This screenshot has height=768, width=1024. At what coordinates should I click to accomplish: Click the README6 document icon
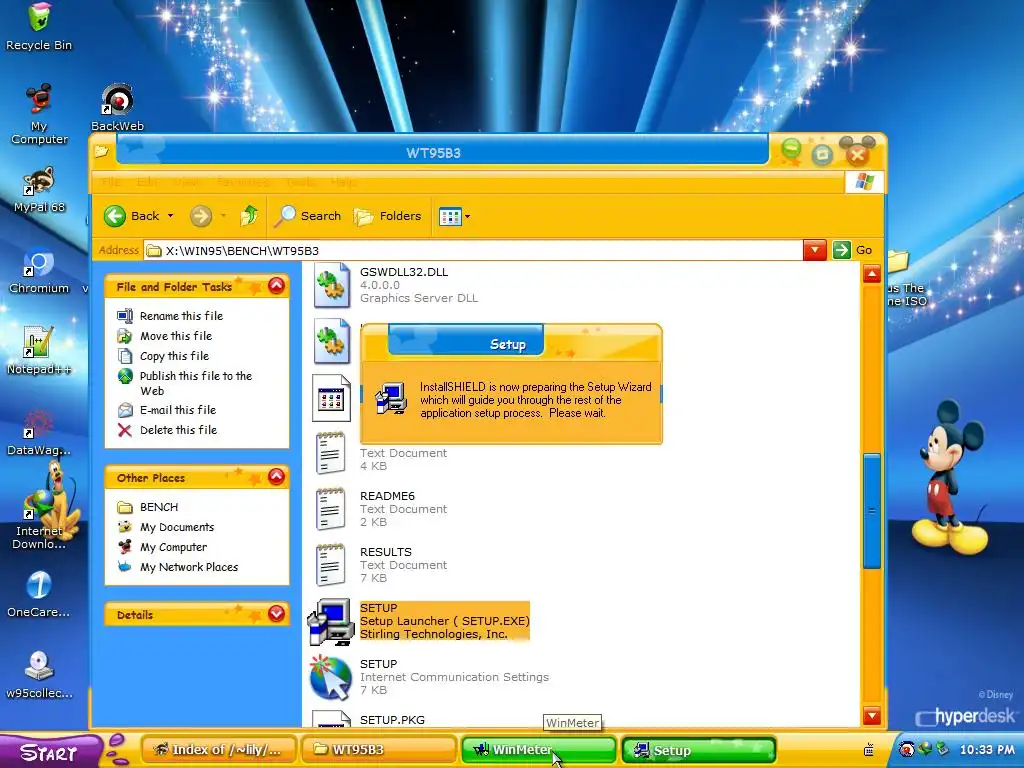coord(330,509)
